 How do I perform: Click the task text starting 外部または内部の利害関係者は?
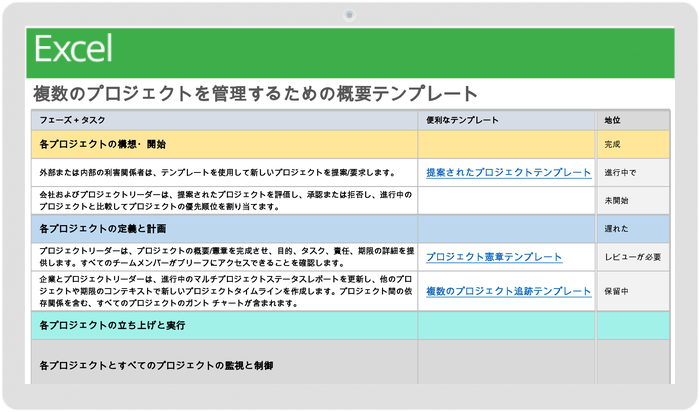[218, 173]
